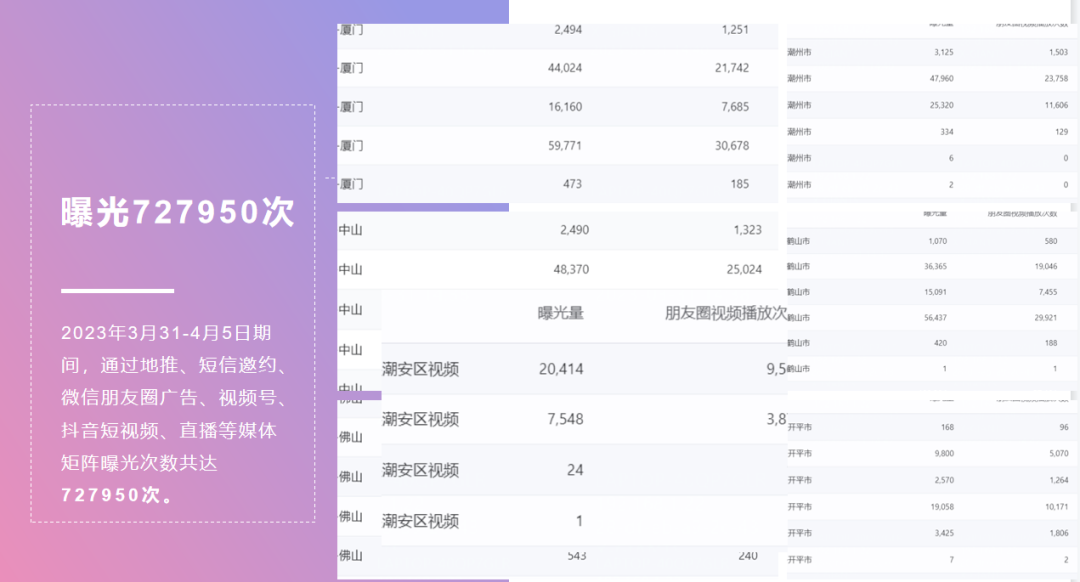This screenshot has width=1080, height=582.
Task: Select the 中山 cell 2,490
Action: point(574,230)
